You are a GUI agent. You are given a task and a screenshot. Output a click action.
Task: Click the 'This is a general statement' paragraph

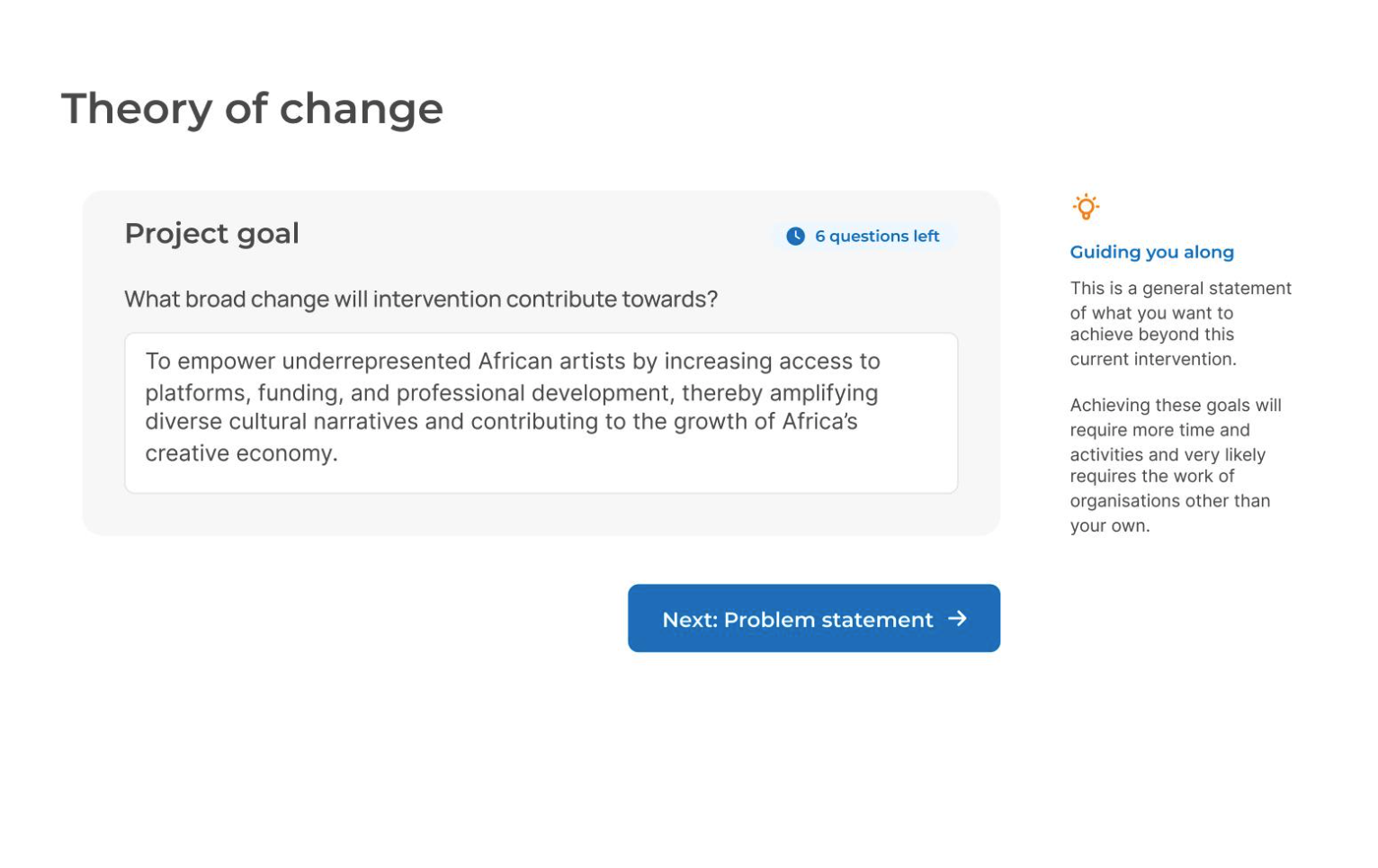click(1180, 324)
